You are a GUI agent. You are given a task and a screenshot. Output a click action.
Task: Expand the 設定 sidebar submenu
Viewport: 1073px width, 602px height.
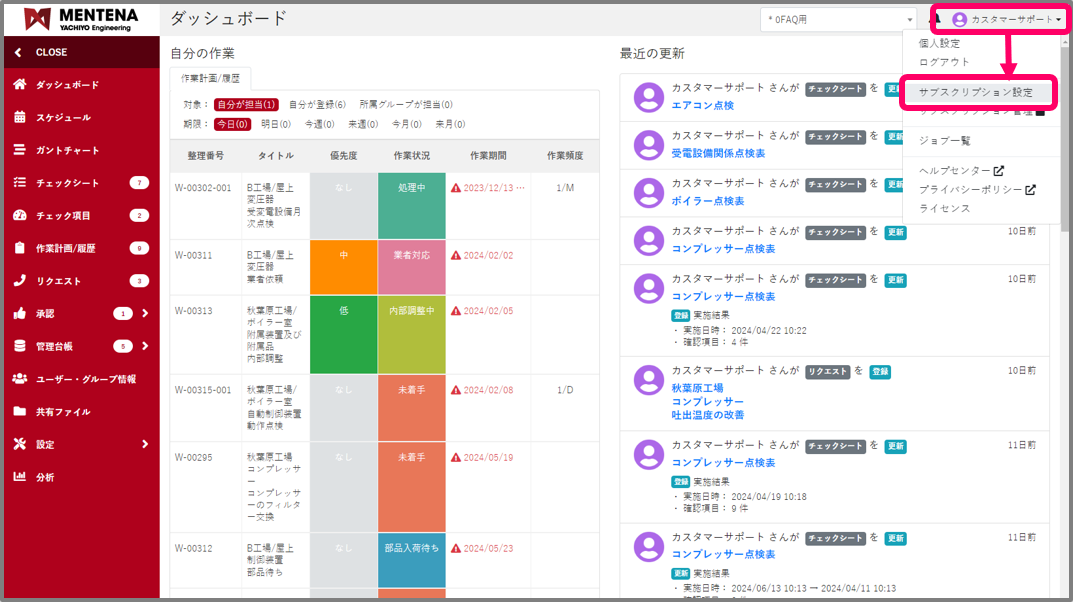(145, 444)
